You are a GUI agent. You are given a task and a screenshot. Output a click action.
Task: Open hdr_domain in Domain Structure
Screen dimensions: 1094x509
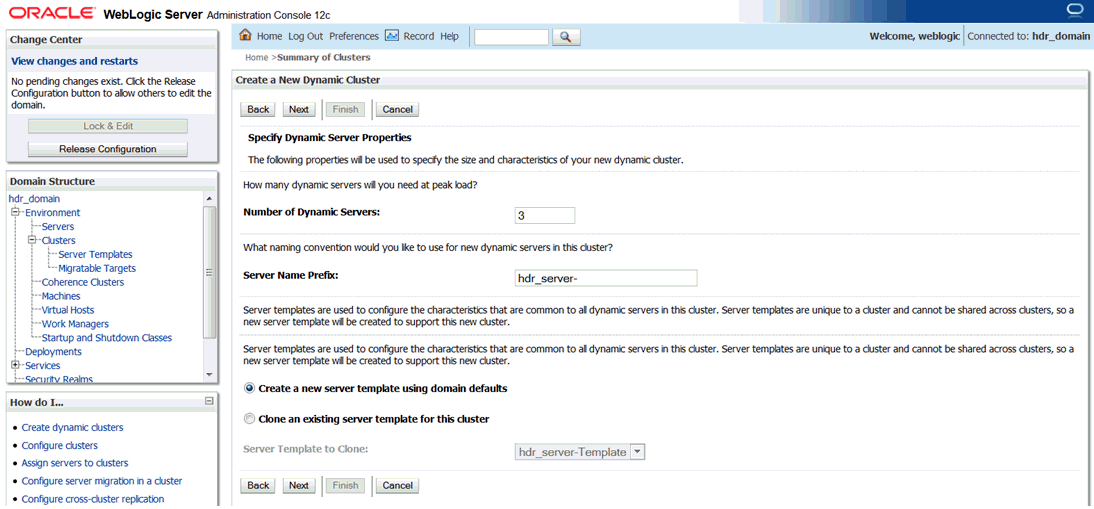point(34,199)
